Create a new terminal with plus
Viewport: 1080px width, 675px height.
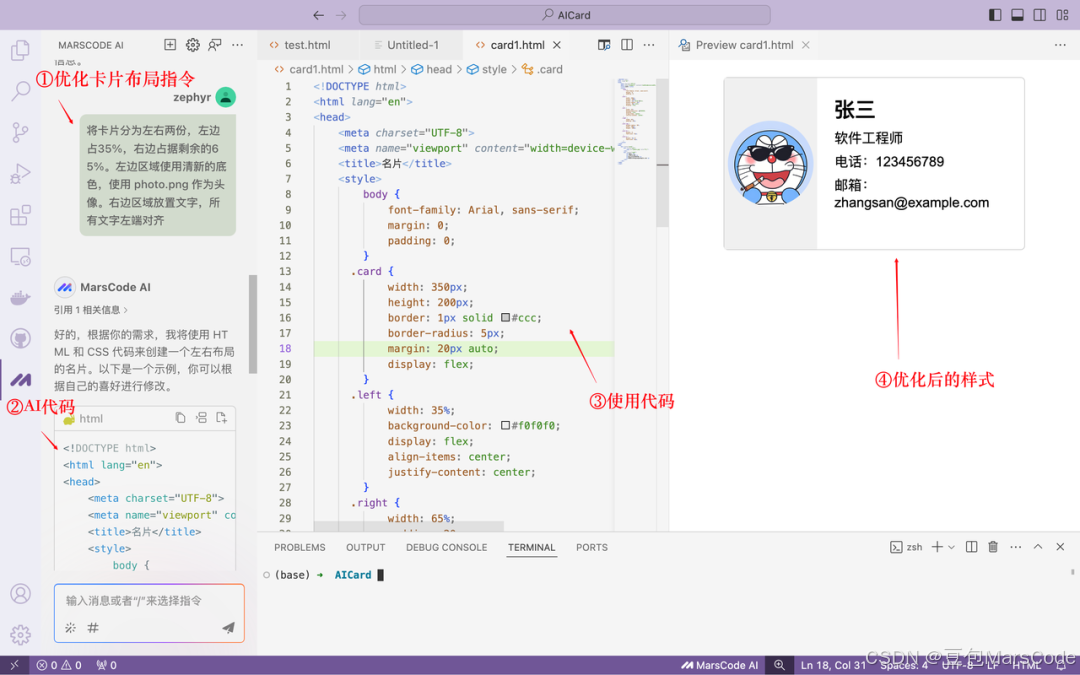point(937,547)
